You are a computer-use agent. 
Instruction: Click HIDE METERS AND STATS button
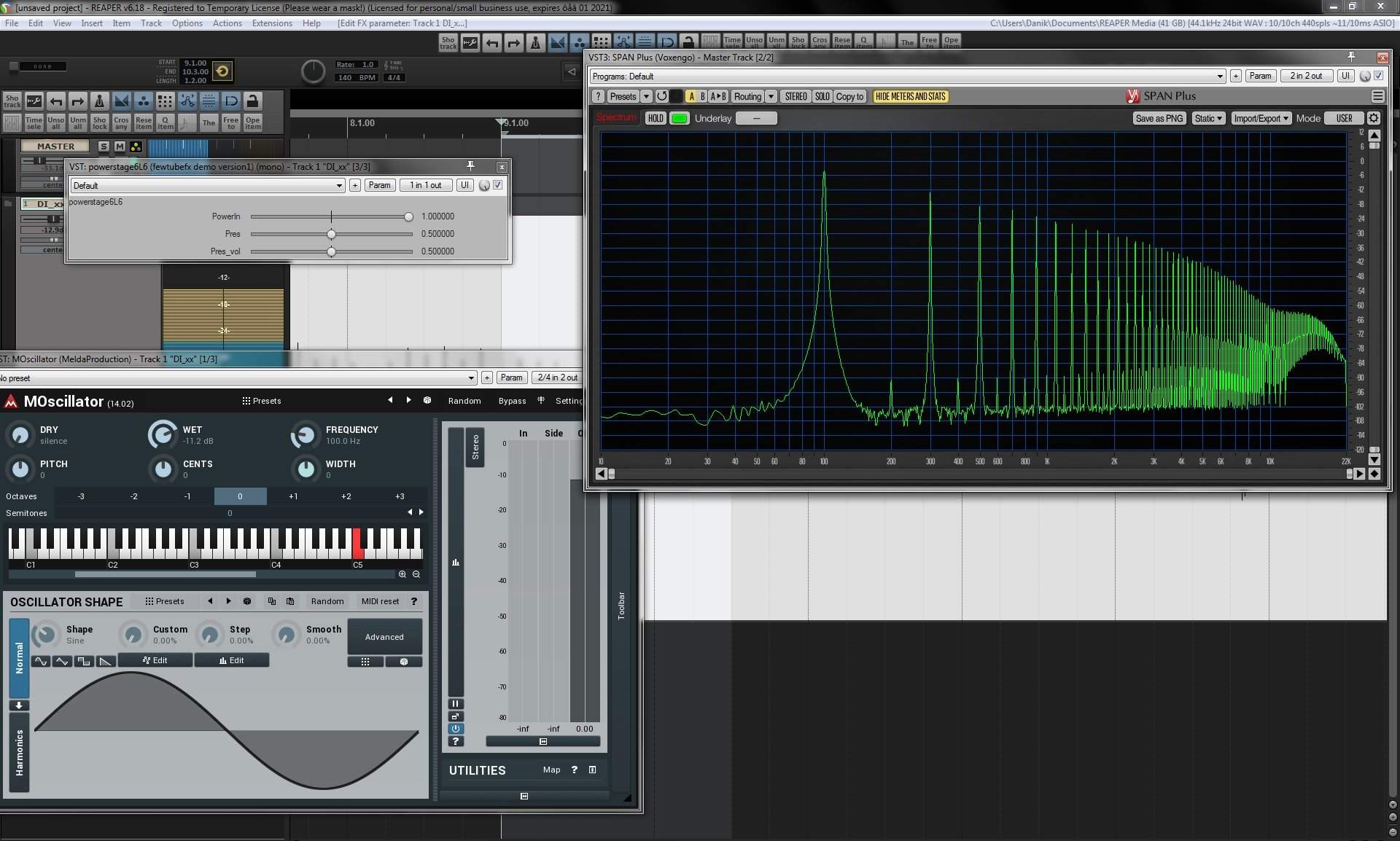coord(911,96)
